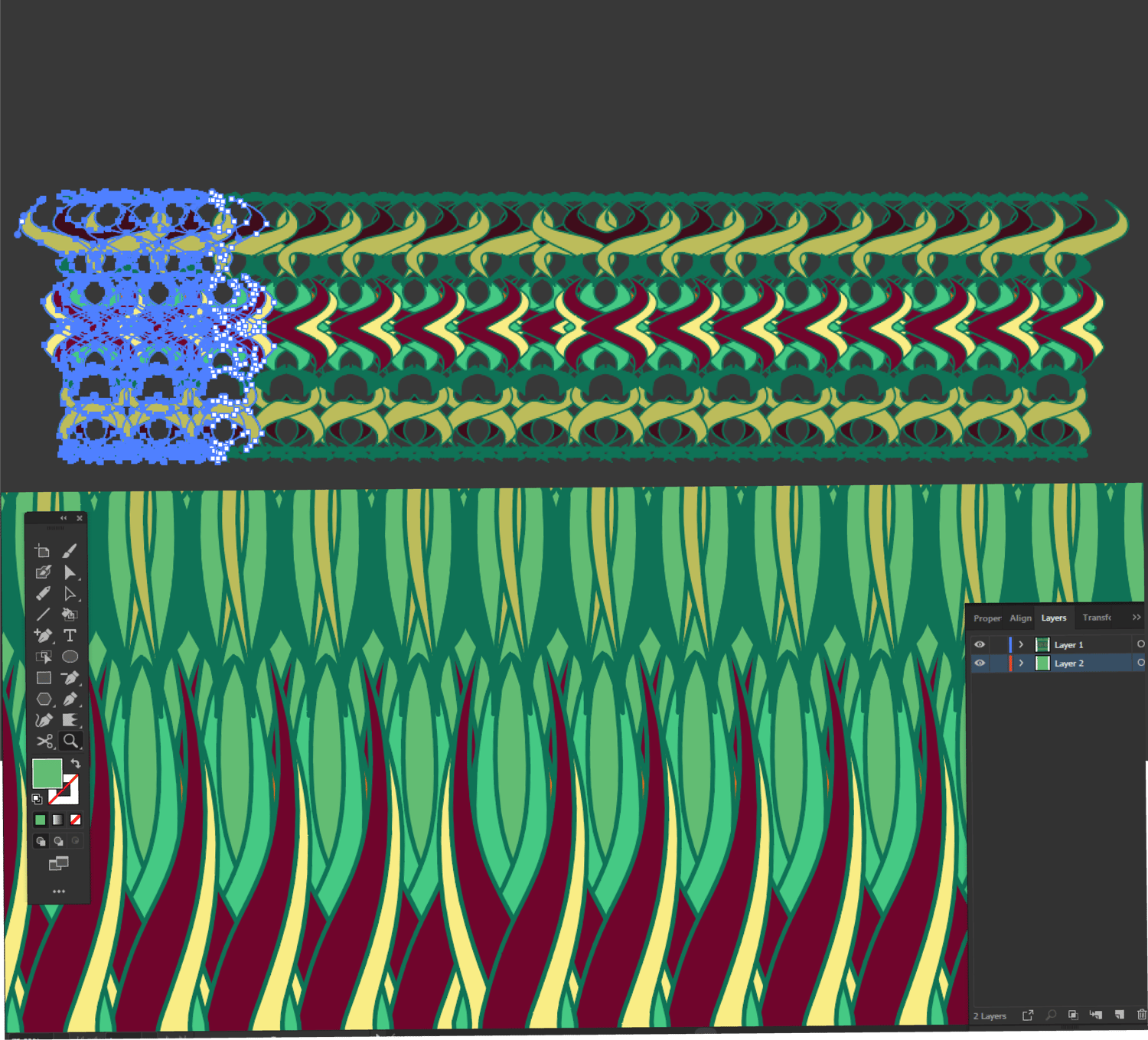The width and height of the screenshot is (1148, 1040).
Task: Hide Layer 1 using eye icon
Action: coord(980,644)
